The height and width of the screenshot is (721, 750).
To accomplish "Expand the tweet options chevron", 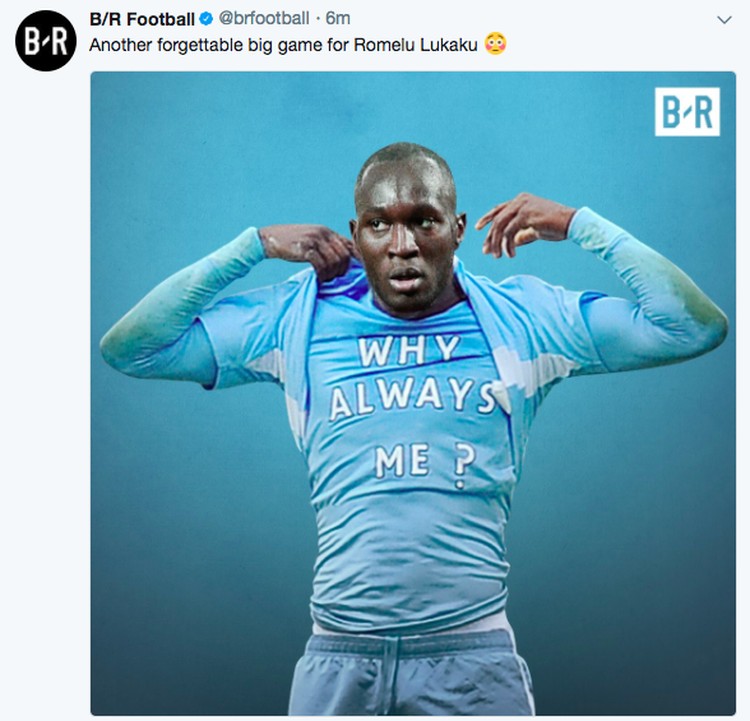I will tap(725, 20).
